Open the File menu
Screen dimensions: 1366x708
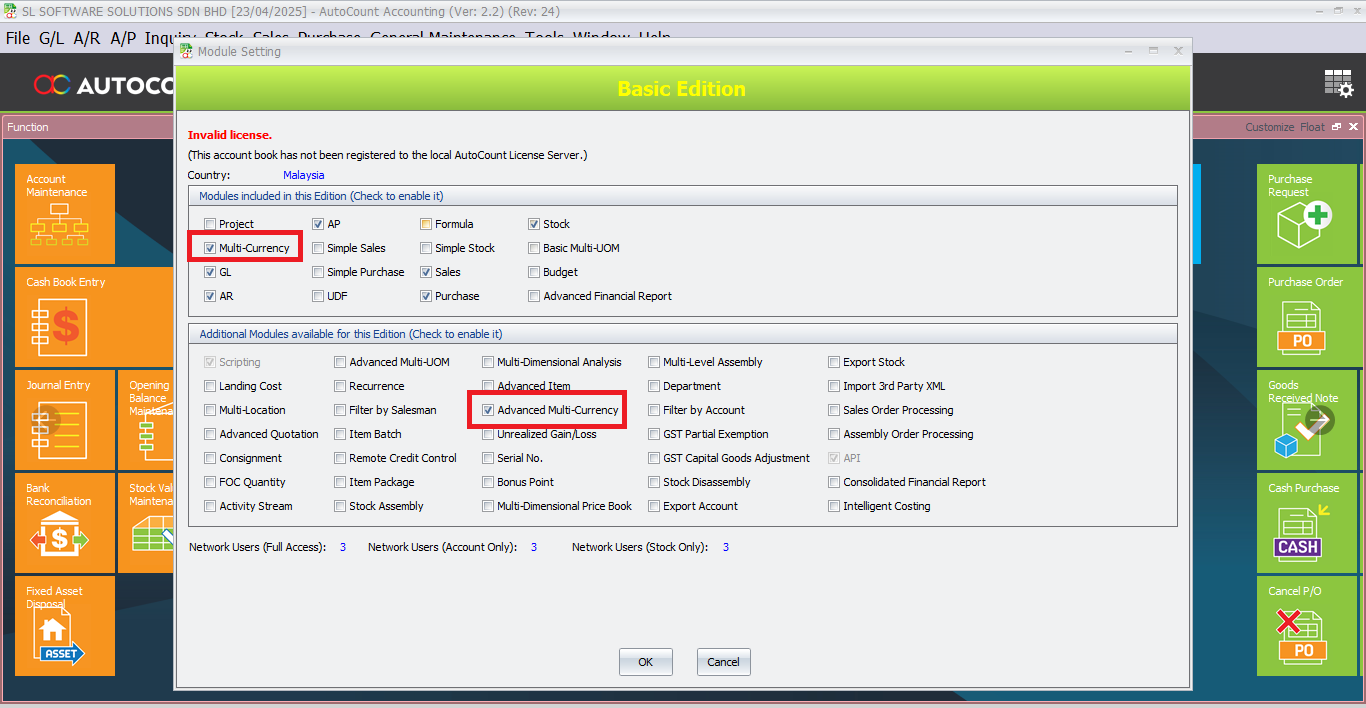(x=18, y=38)
